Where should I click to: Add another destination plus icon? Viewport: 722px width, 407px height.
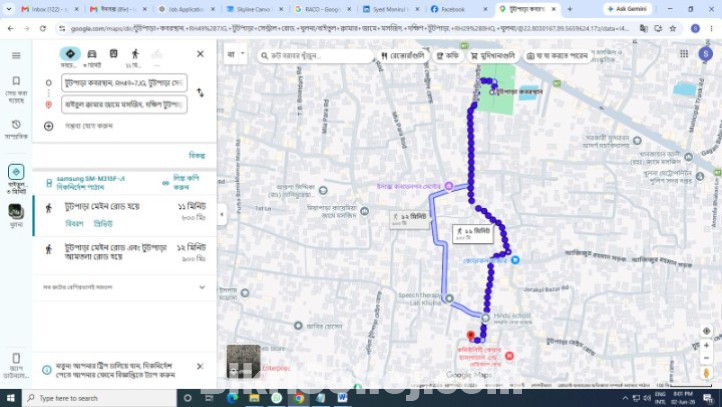point(48,126)
